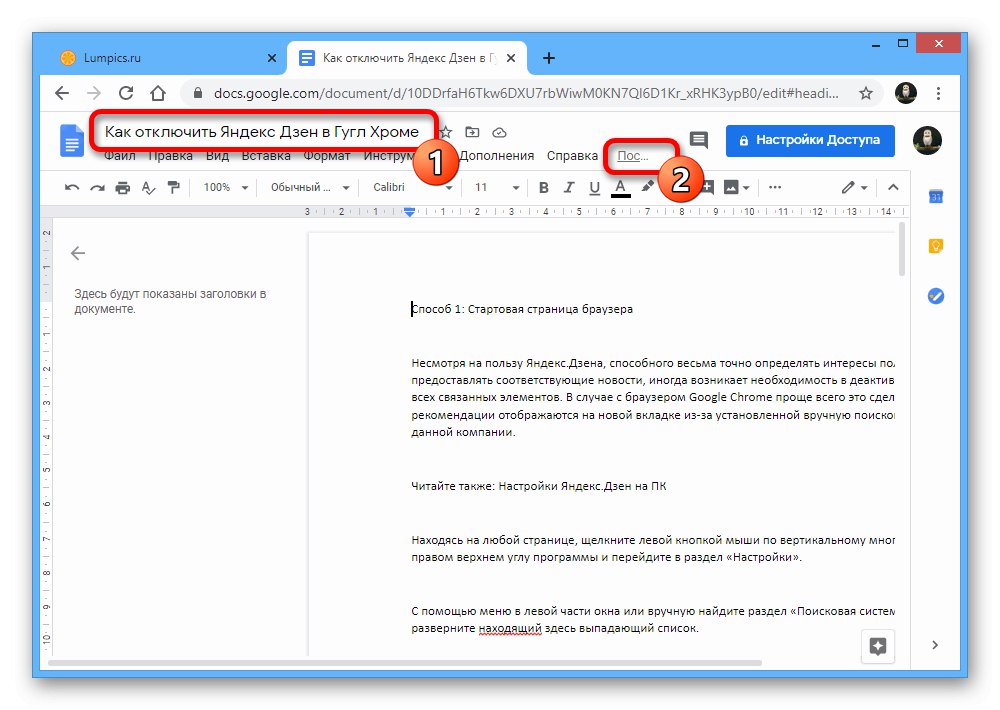This screenshot has height=710, width=1000.
Task: Open the Справка menu
Action: (x=572, y=156)
